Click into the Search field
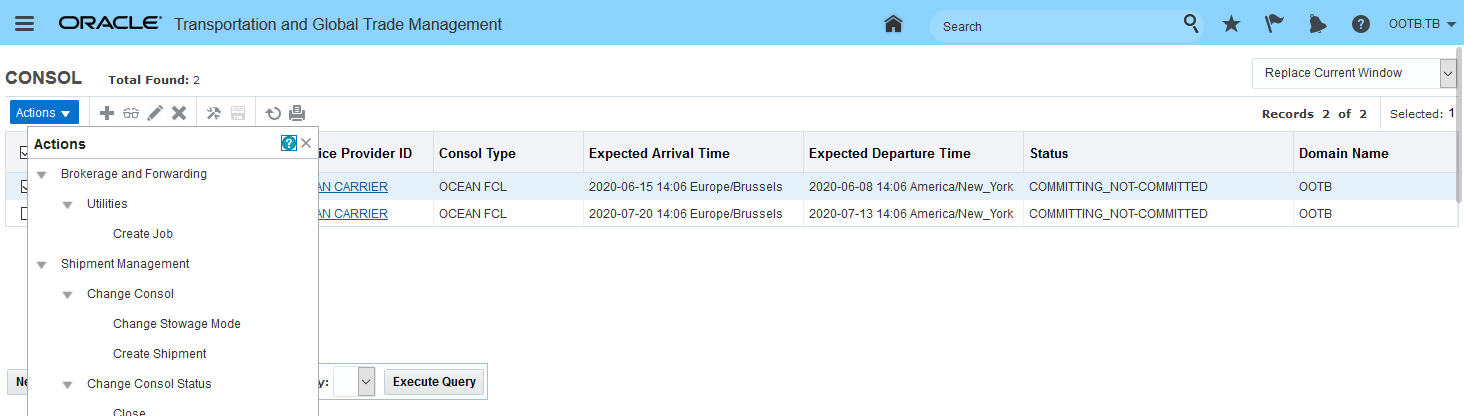 pos(1055,26)
